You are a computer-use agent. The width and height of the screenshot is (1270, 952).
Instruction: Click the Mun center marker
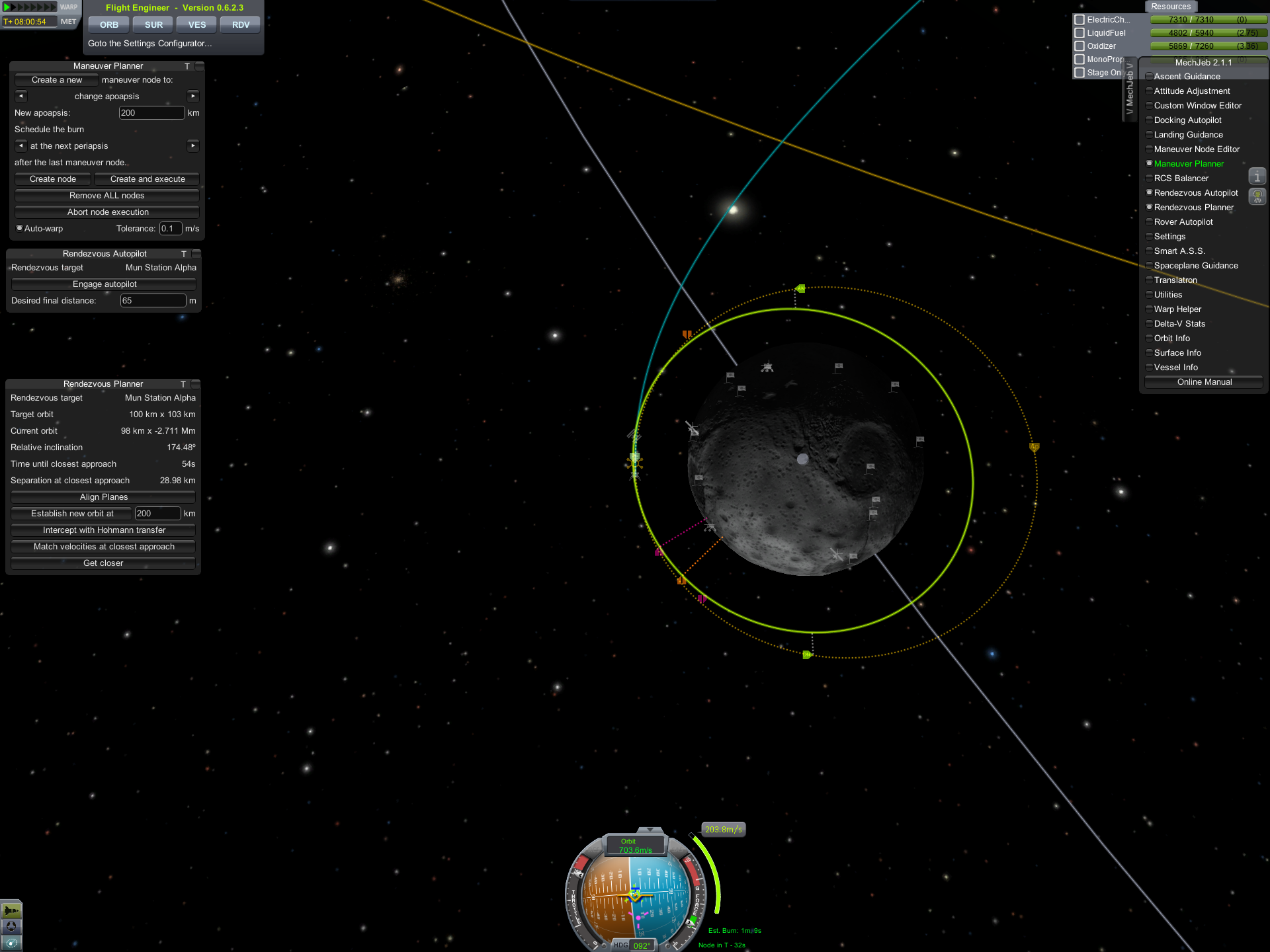[x=802, y=459]
